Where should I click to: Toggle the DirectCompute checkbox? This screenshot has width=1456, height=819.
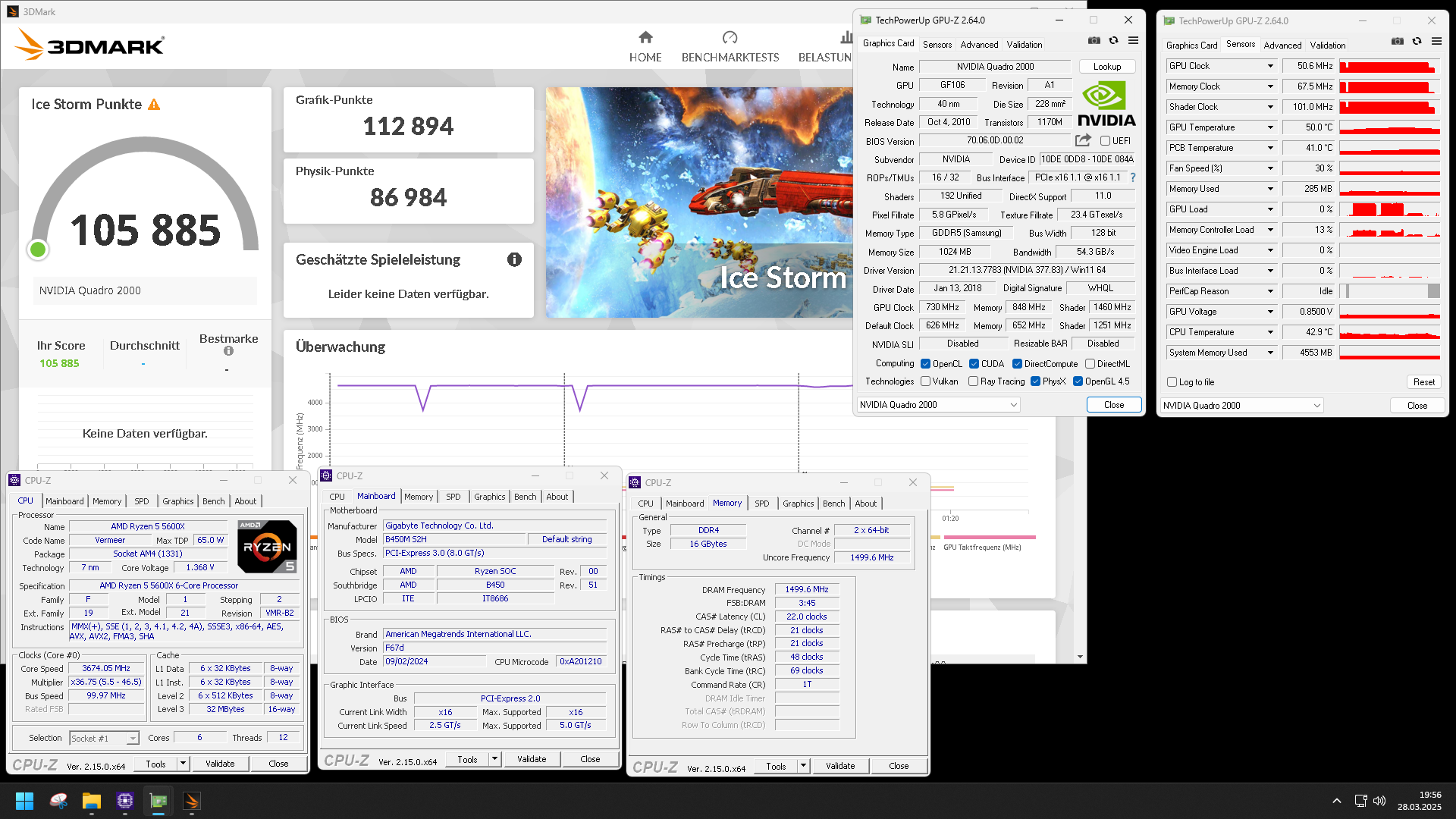click(1017, 364)
